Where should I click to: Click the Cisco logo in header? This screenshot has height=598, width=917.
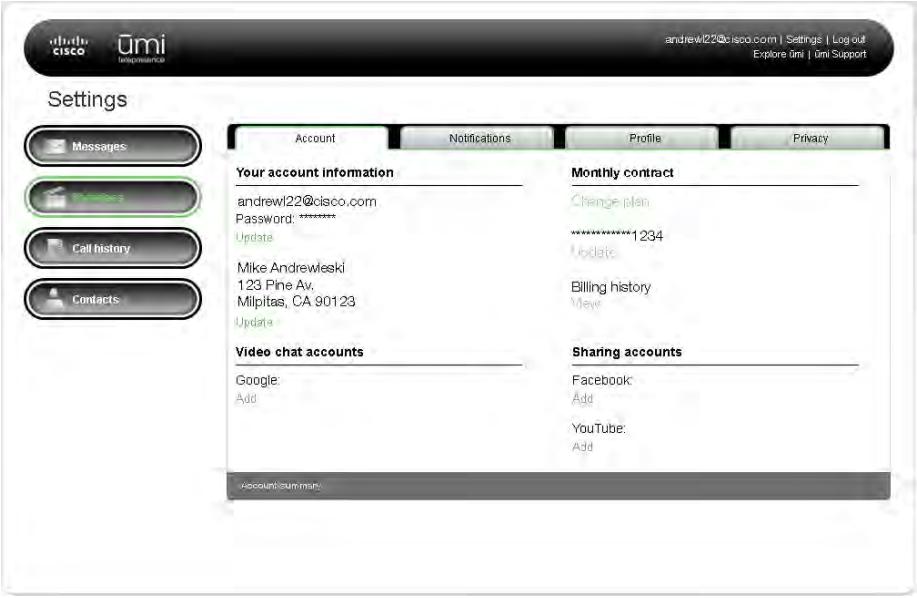[x=69, y=46]
